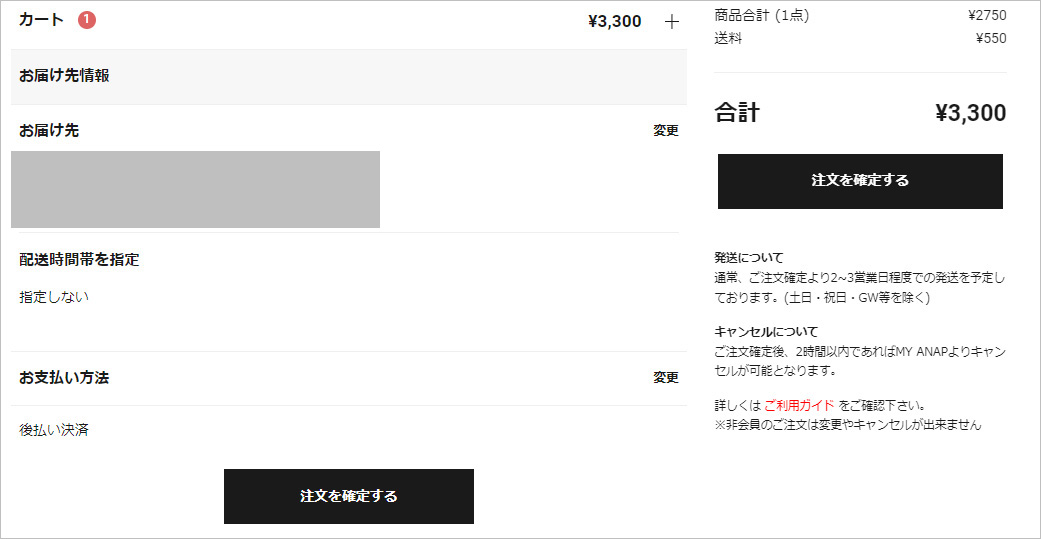Click the 配送時間帯を指定 heading
This screenshot has width=1041, height=539.
coord(79,259)
